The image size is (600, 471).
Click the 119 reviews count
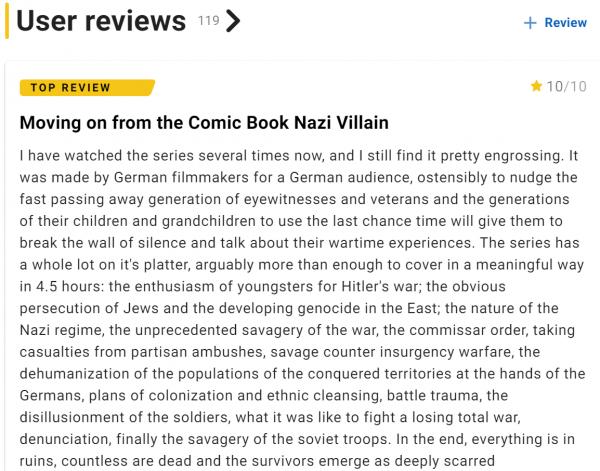point(209,19)
